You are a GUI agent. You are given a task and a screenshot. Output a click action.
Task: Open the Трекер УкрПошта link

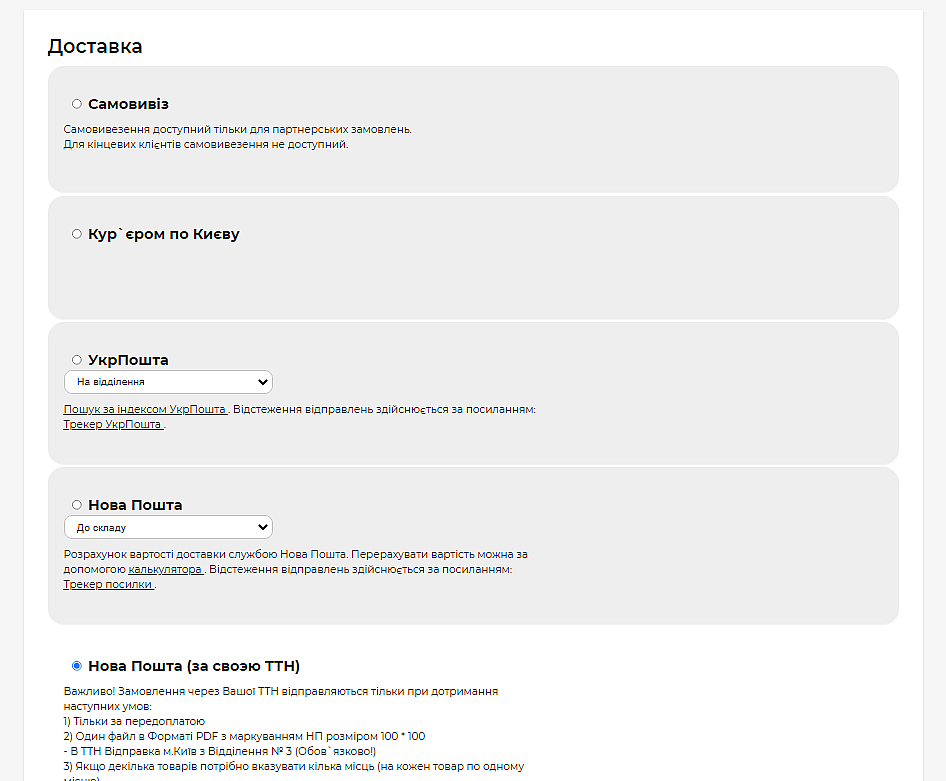(113, 424)
